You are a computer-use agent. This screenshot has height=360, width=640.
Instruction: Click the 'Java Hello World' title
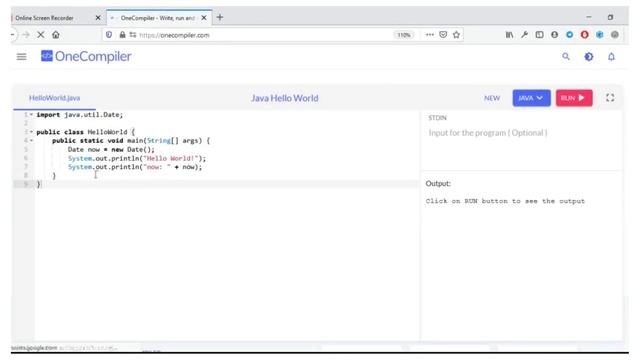point(284,98)
